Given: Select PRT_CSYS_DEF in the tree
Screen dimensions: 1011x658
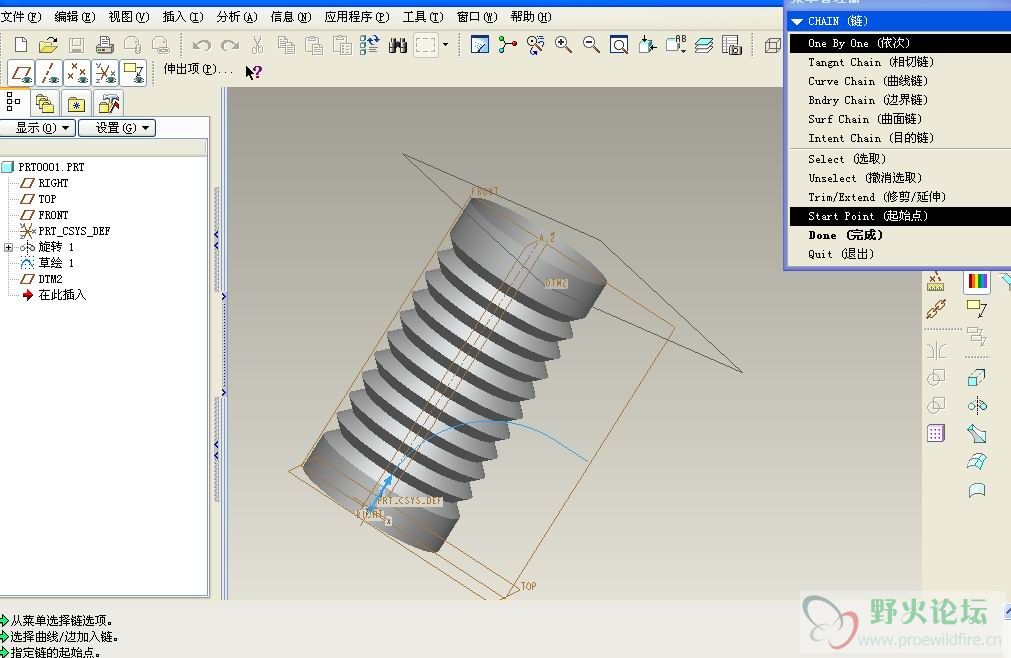Looking at the screenshot, I should (74, 231).
